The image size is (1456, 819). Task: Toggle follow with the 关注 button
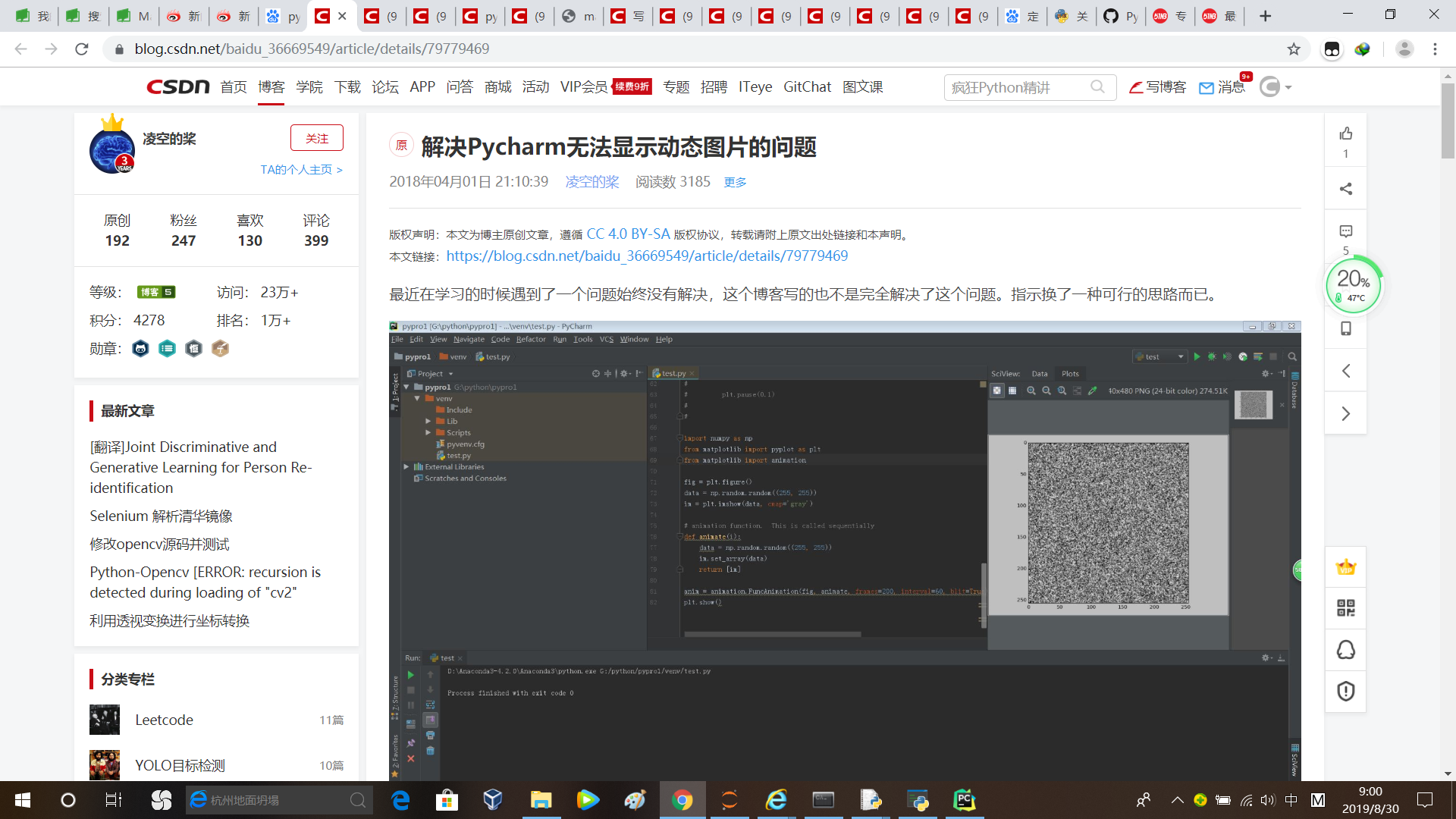pos(316,138)
